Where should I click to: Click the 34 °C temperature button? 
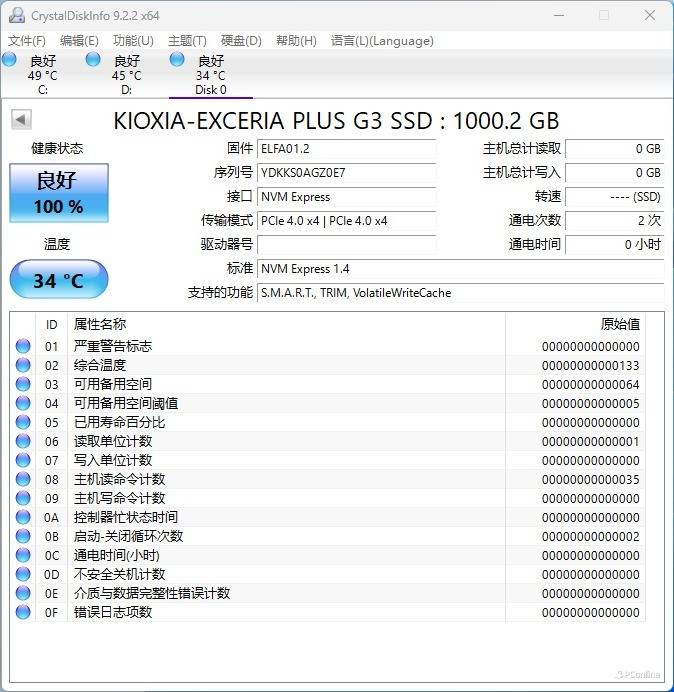(59, 280)
